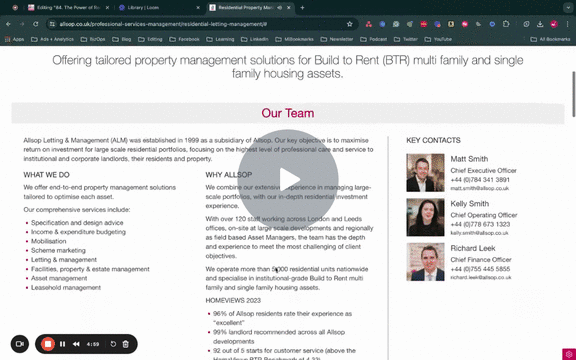
Task: Click Matt Smith's phone number
Action: (480, 180)
